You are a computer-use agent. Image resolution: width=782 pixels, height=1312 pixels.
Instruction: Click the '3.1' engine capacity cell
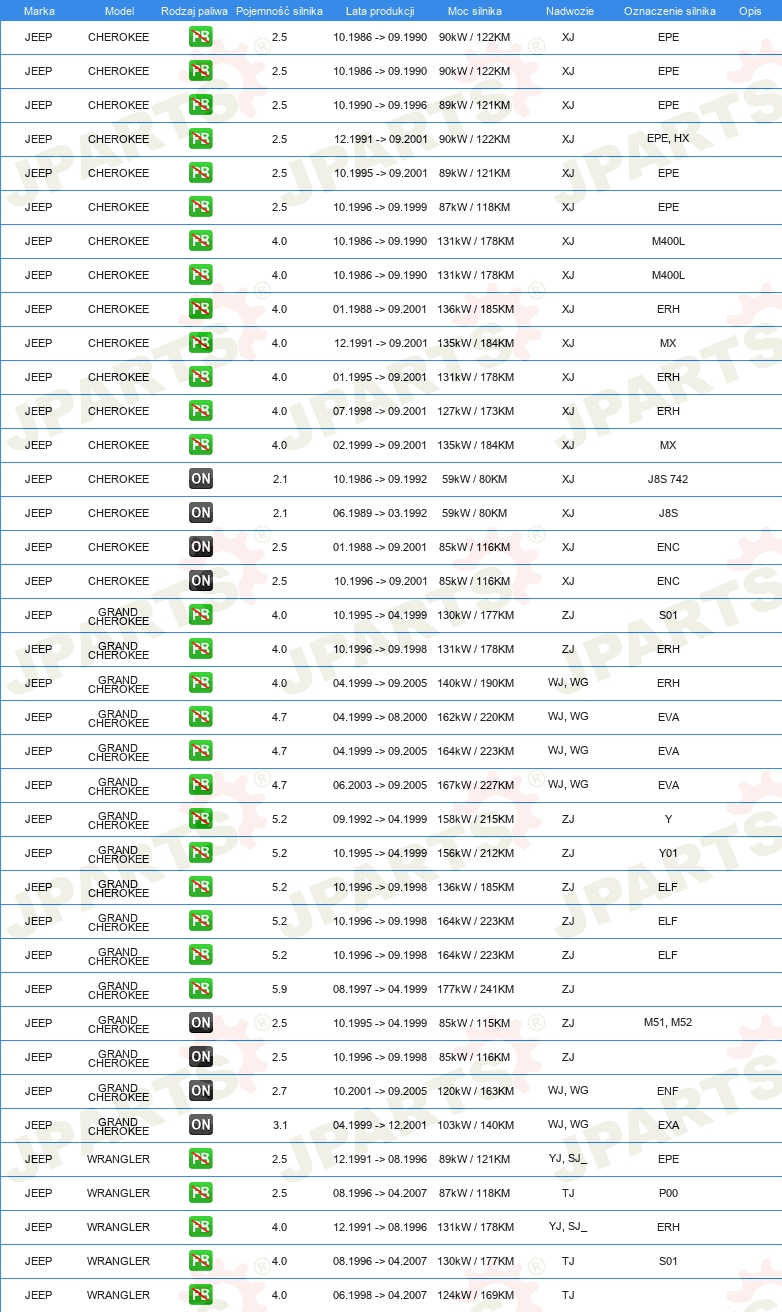(x=279, y=1125)
